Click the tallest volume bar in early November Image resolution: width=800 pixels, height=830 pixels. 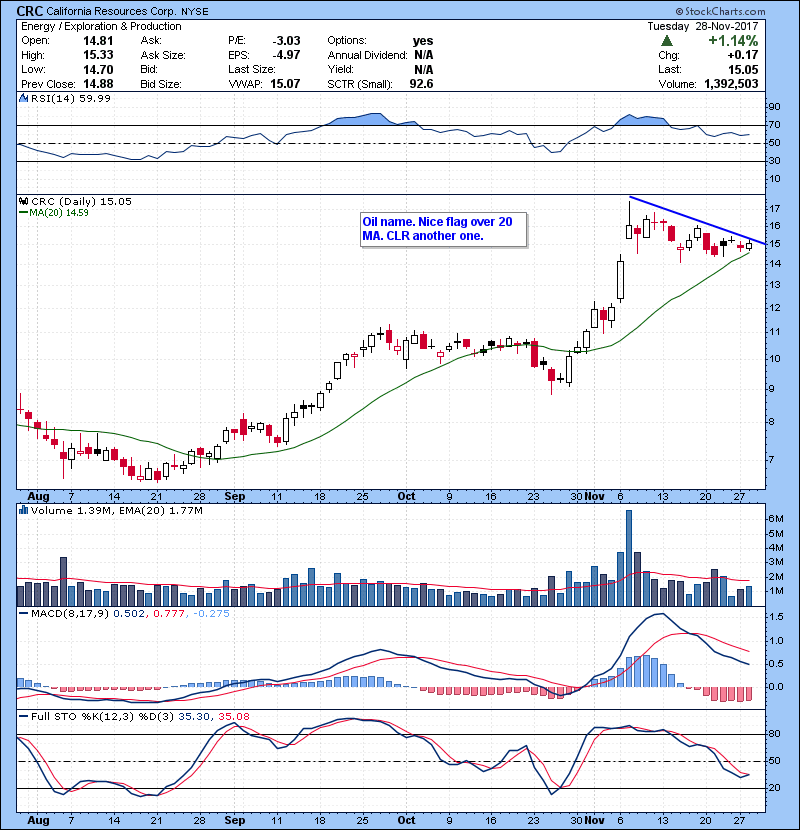pyautogui.click(x=629, y=558)
